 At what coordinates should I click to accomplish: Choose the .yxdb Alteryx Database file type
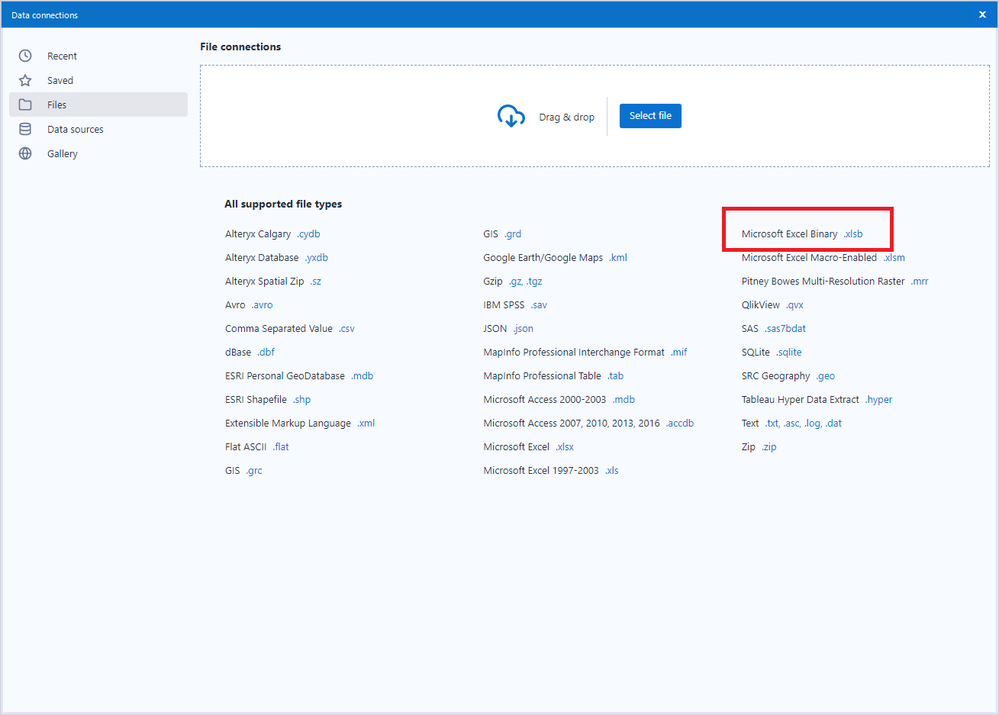click(x=316, y=257)
